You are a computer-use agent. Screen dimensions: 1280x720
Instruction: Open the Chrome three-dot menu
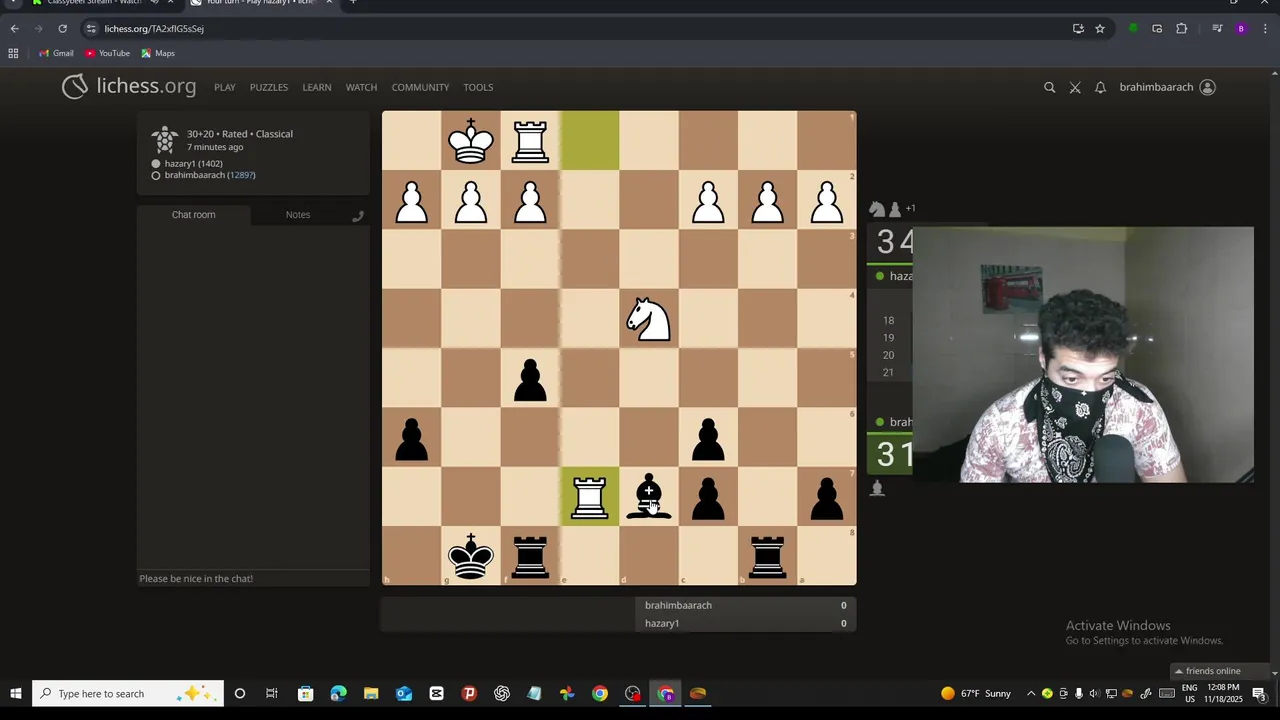1265,29
